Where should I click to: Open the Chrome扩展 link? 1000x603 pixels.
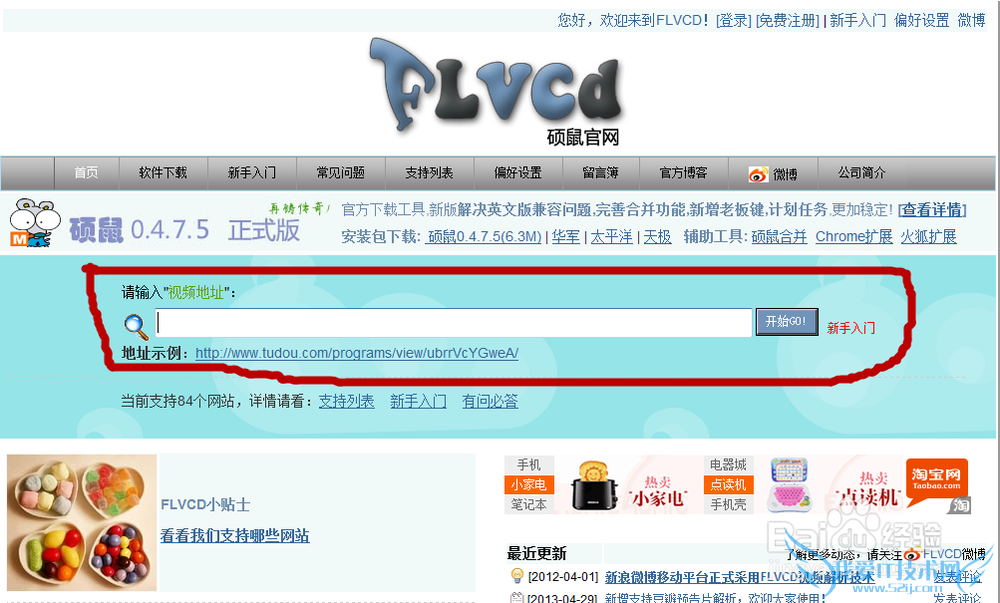[854, 236]
